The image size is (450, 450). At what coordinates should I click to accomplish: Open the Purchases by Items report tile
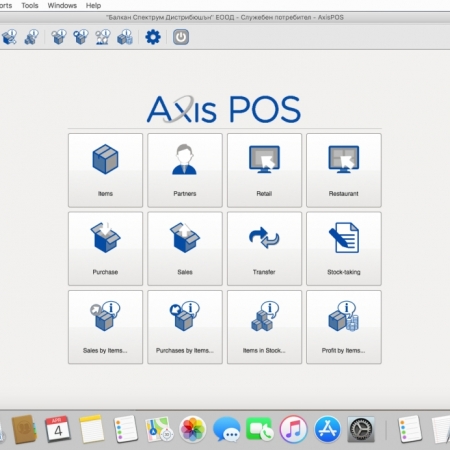[x=185, y=327]
